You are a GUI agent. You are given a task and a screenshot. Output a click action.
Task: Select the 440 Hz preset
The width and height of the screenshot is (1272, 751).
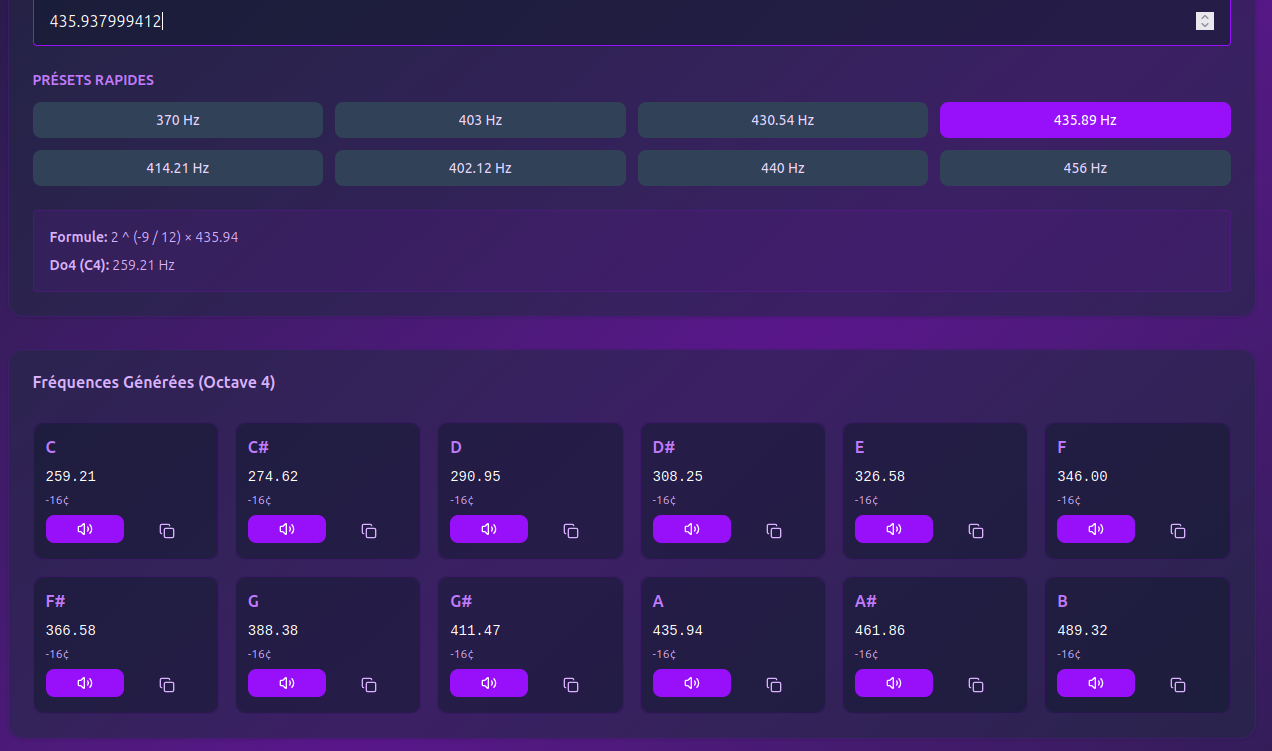[782, 168]
